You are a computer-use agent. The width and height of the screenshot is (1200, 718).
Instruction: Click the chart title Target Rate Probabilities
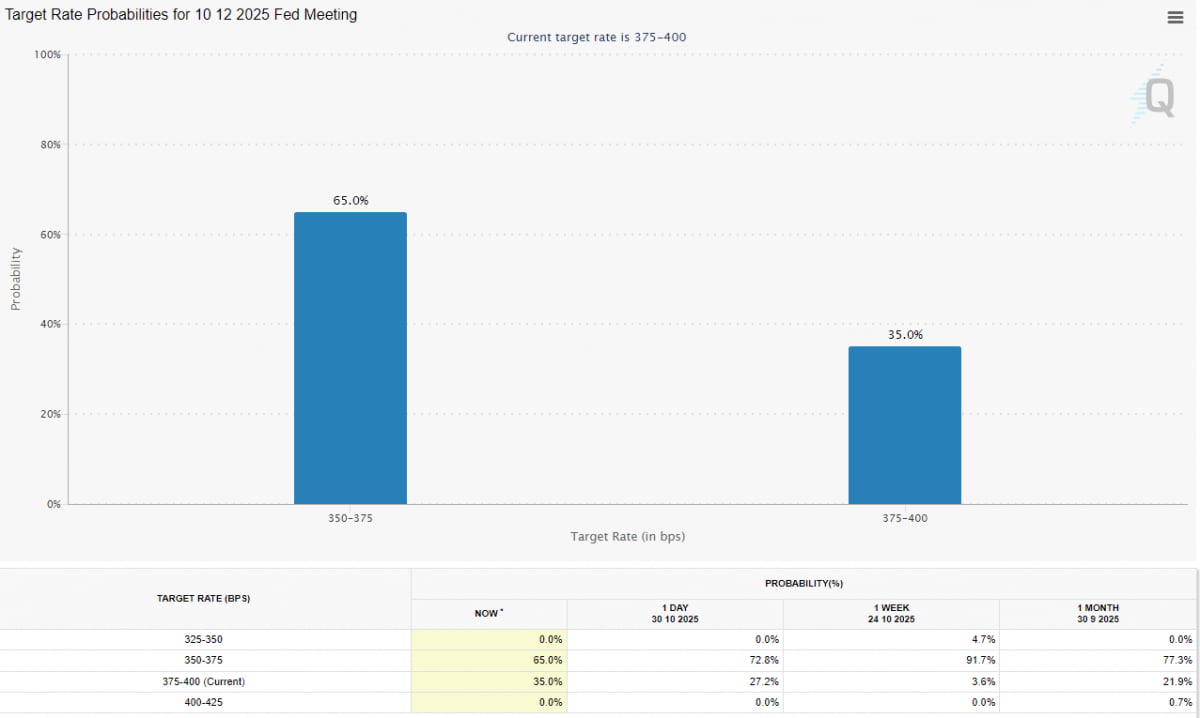pyautogui.click(x=182, y=15)
